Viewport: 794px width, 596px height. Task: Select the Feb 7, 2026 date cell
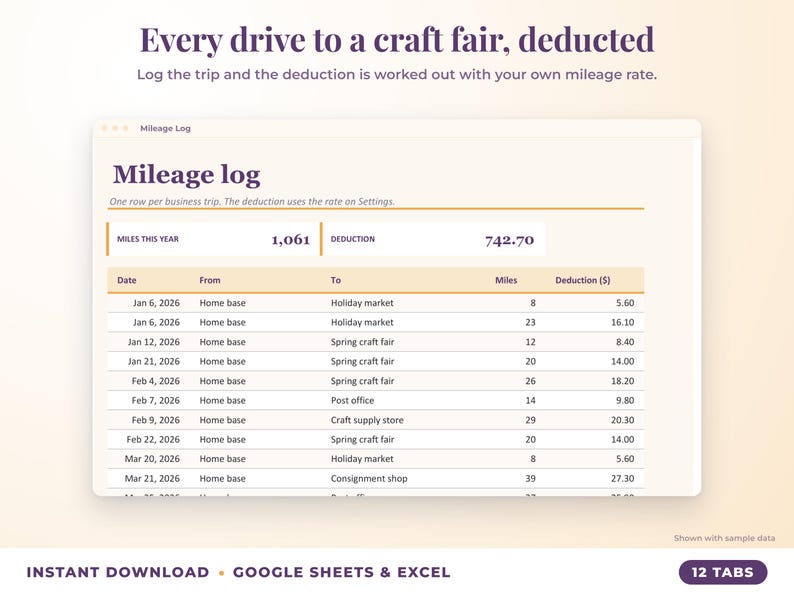pos(155,400)
